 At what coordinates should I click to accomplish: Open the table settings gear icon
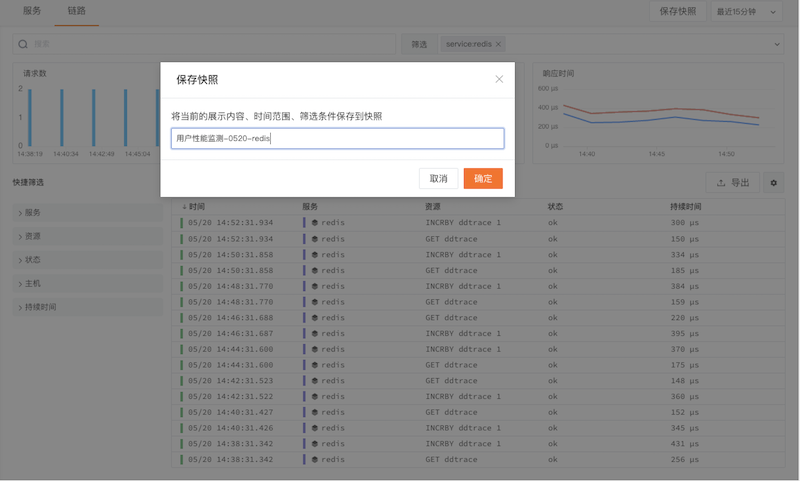point(773,183)
